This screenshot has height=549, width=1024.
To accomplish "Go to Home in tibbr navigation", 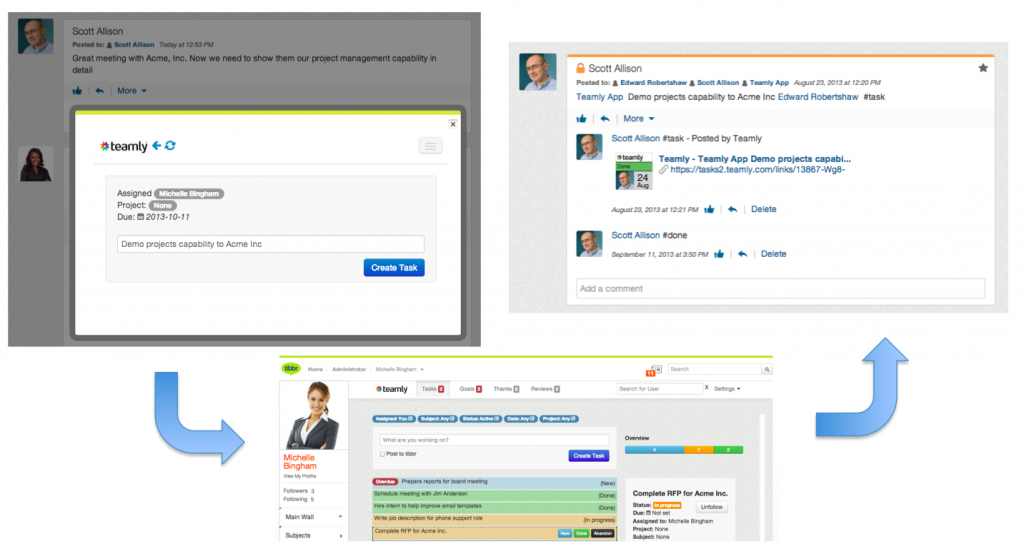I will [315, 369].
